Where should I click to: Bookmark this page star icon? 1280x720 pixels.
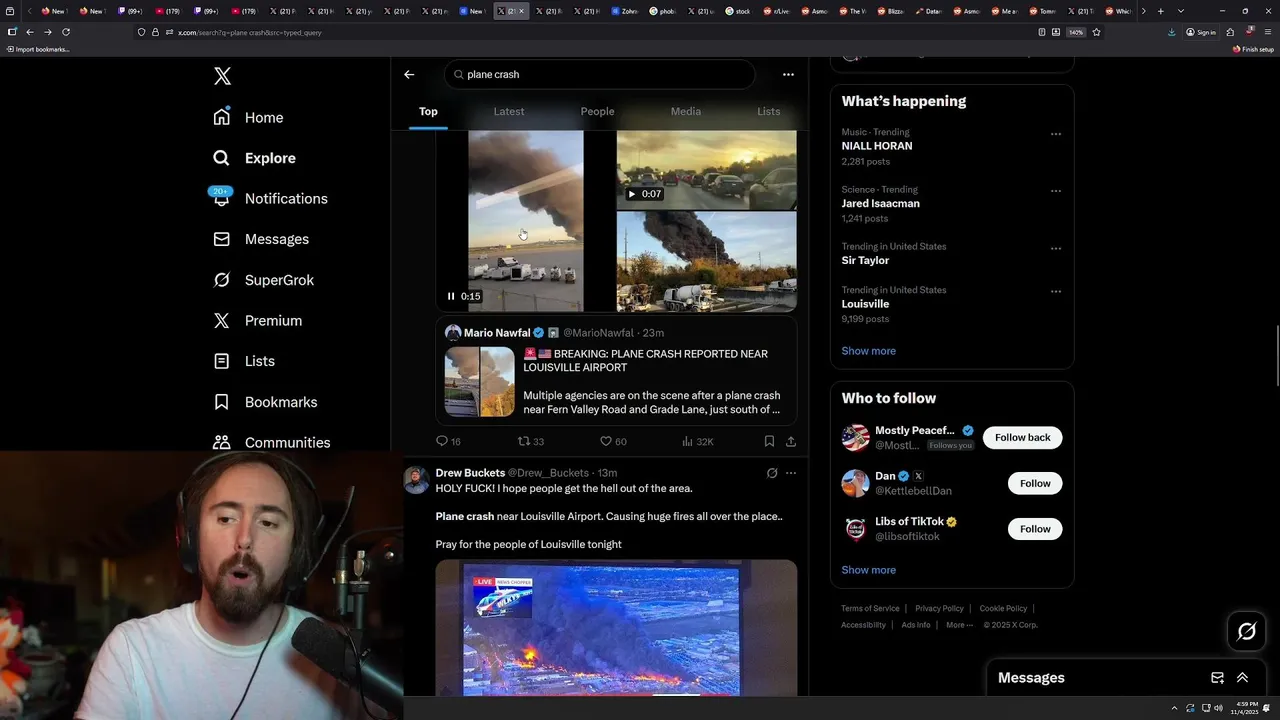1096,32
